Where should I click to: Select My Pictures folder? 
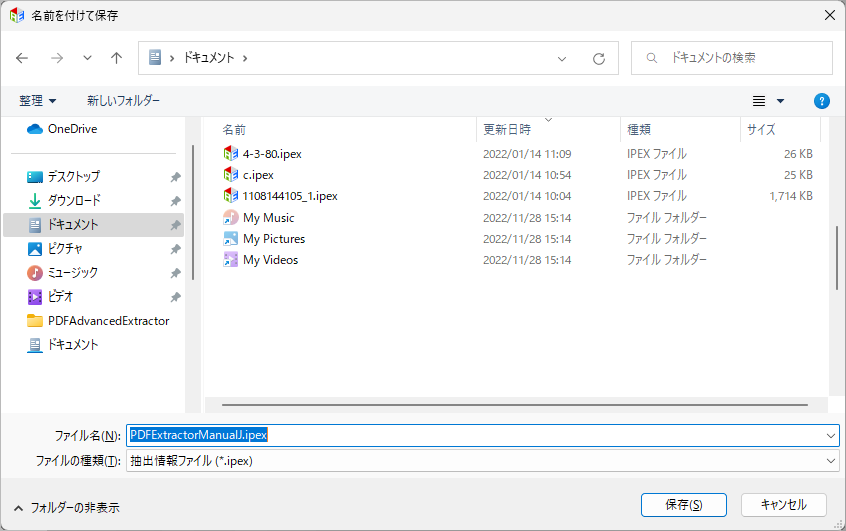(x=274, y=239)
